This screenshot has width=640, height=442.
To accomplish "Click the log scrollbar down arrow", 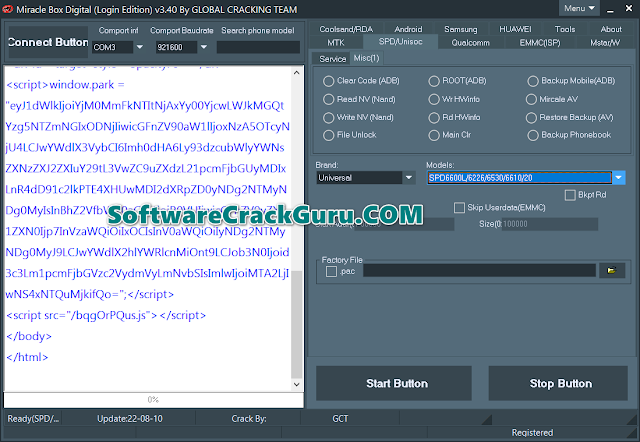I will [x=297, y=384].
